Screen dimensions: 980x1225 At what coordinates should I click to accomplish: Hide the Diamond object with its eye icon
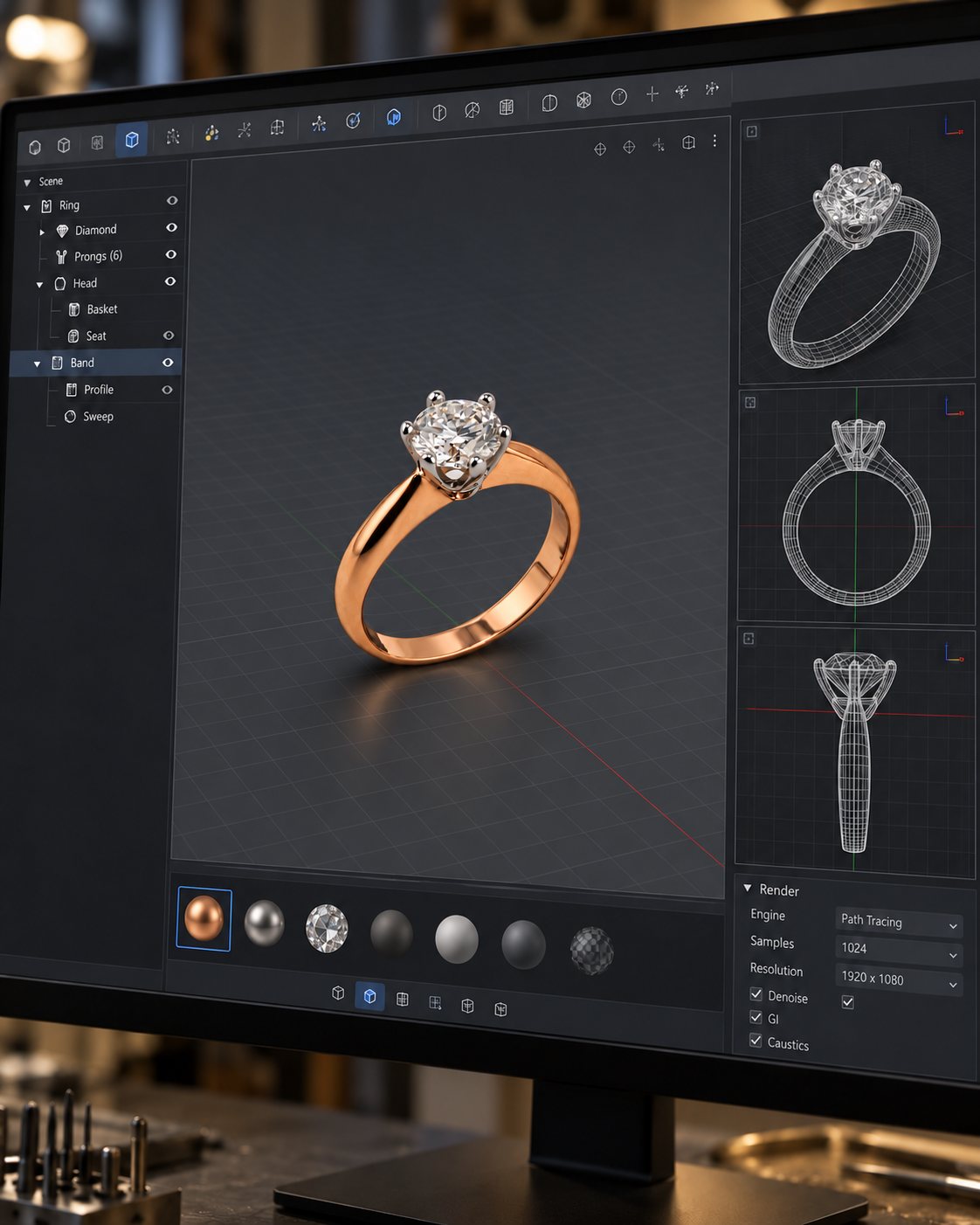pos(171,227)
